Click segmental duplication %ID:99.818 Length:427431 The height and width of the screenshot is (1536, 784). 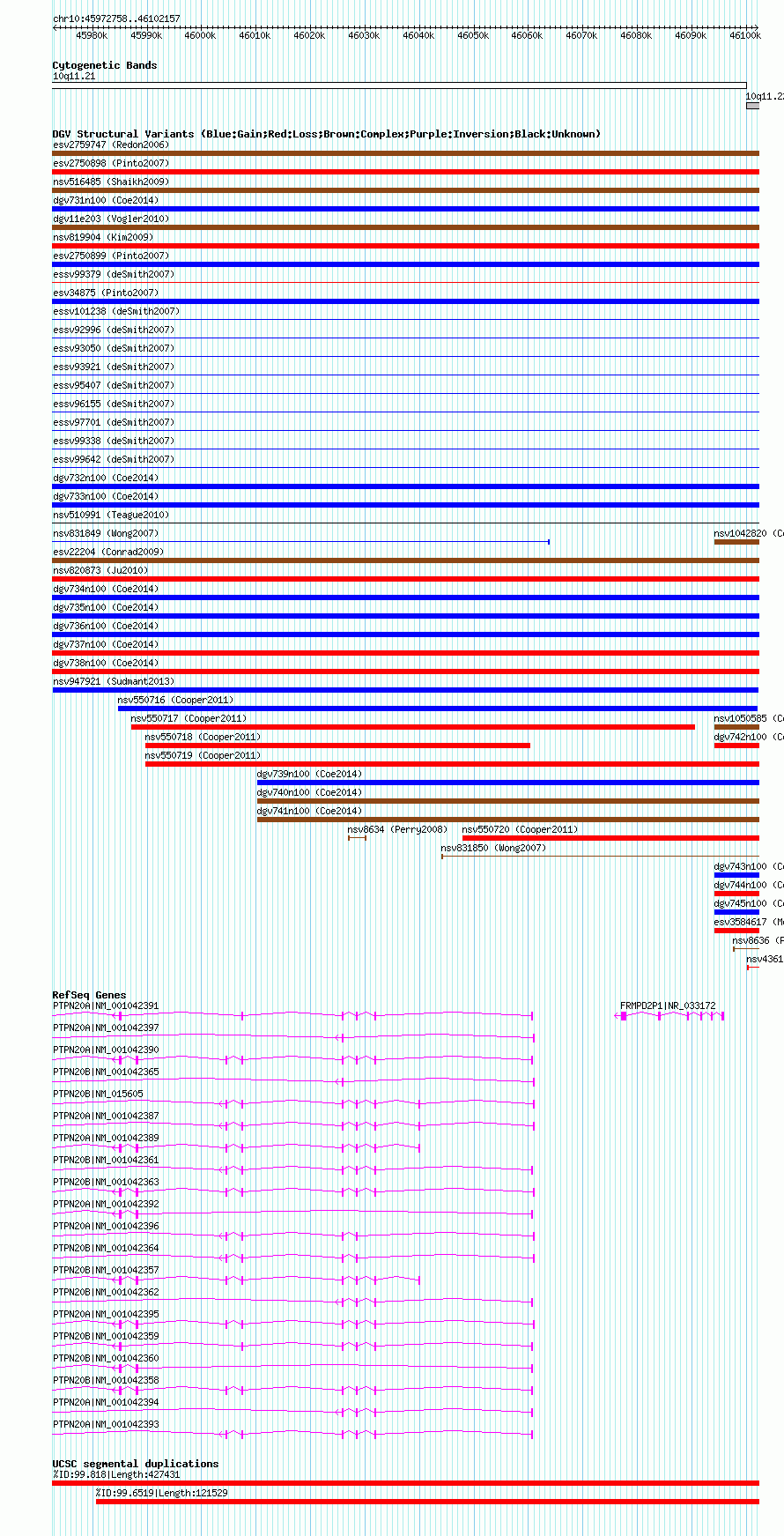405,1483
